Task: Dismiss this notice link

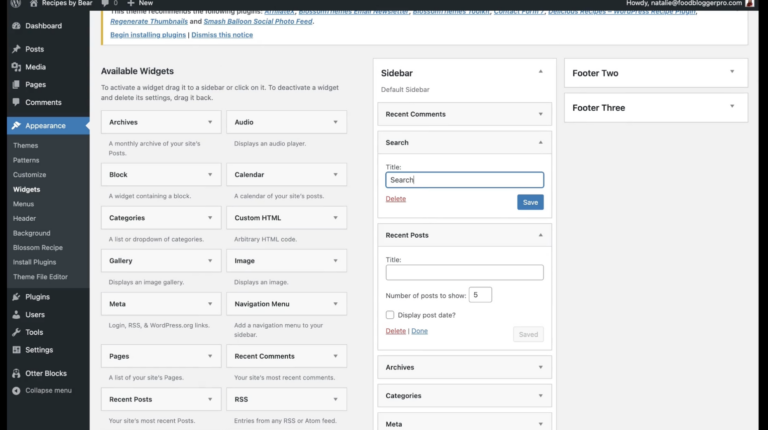Action: pos(222,35)
